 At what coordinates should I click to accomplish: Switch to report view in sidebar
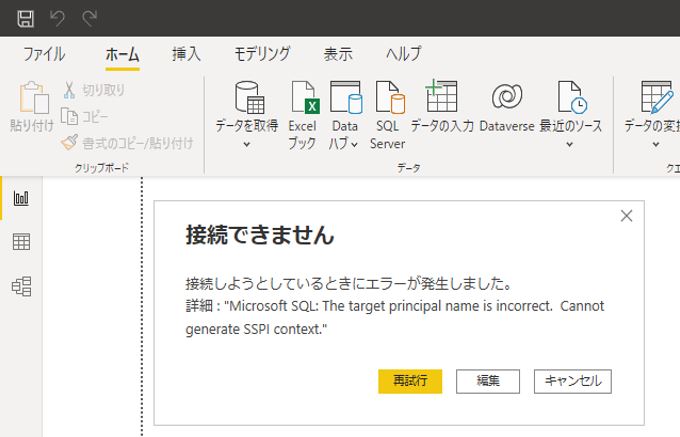coord(21,198)
